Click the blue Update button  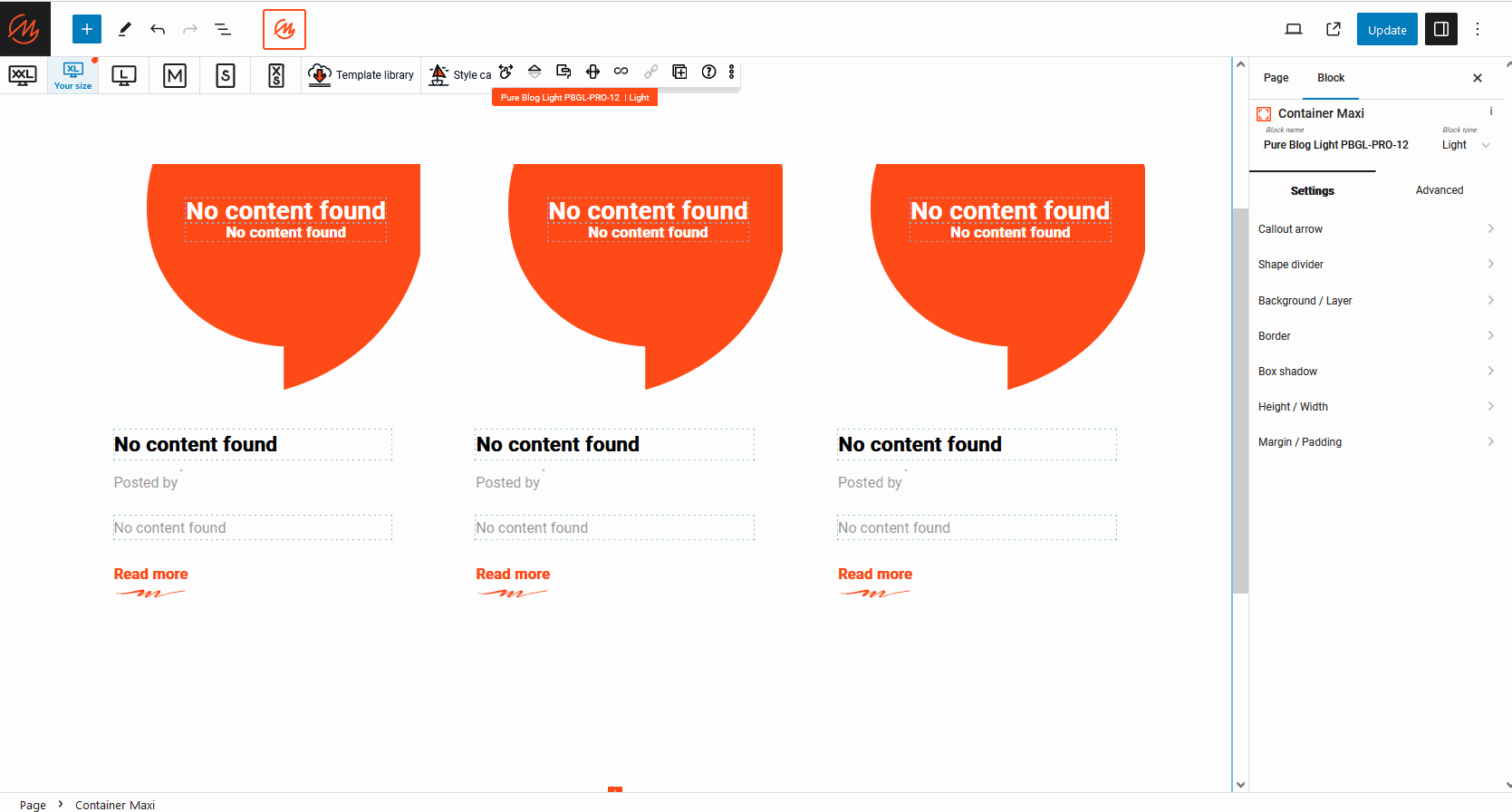coord(1387,29)
